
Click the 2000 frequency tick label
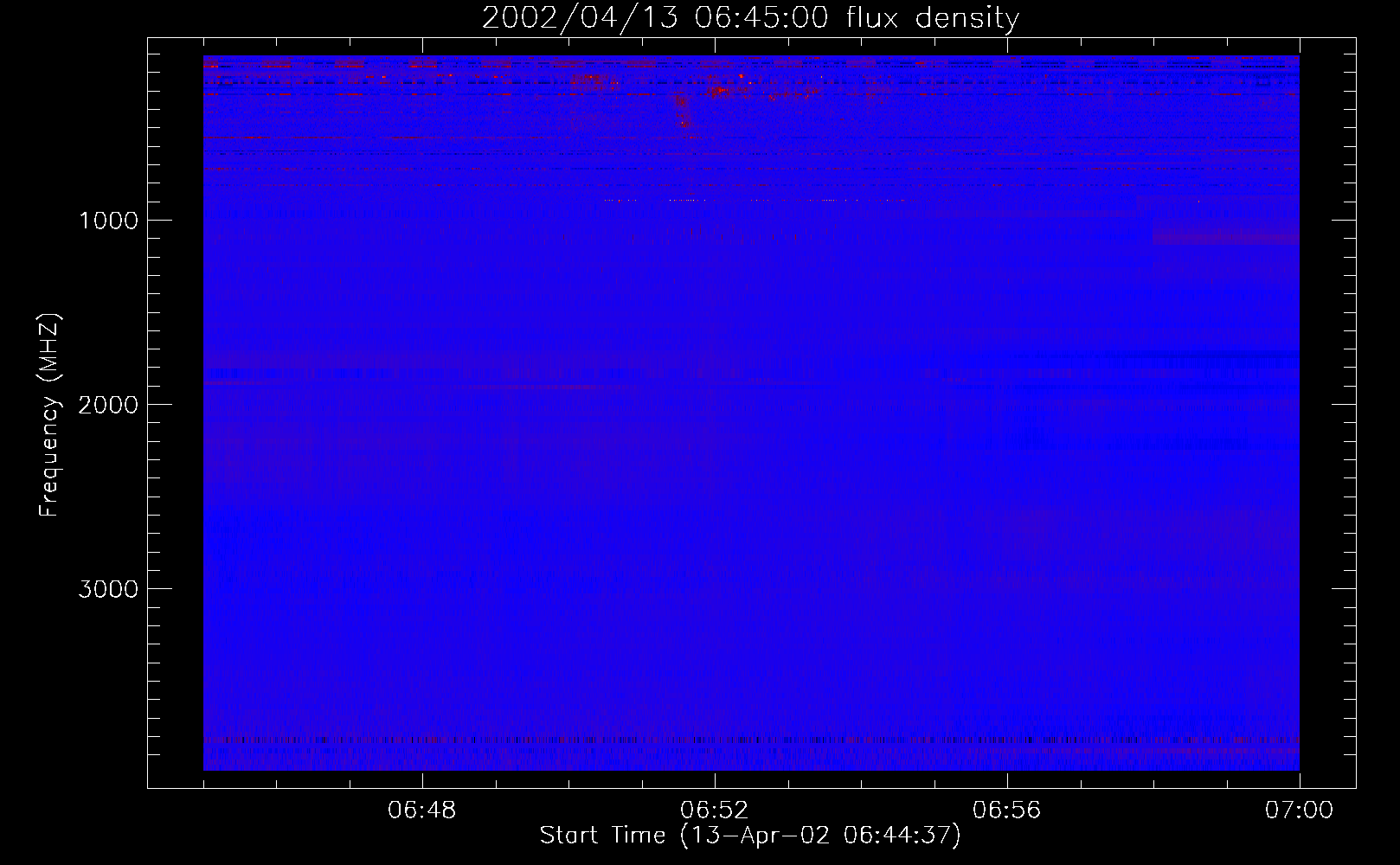click(108, 405)
